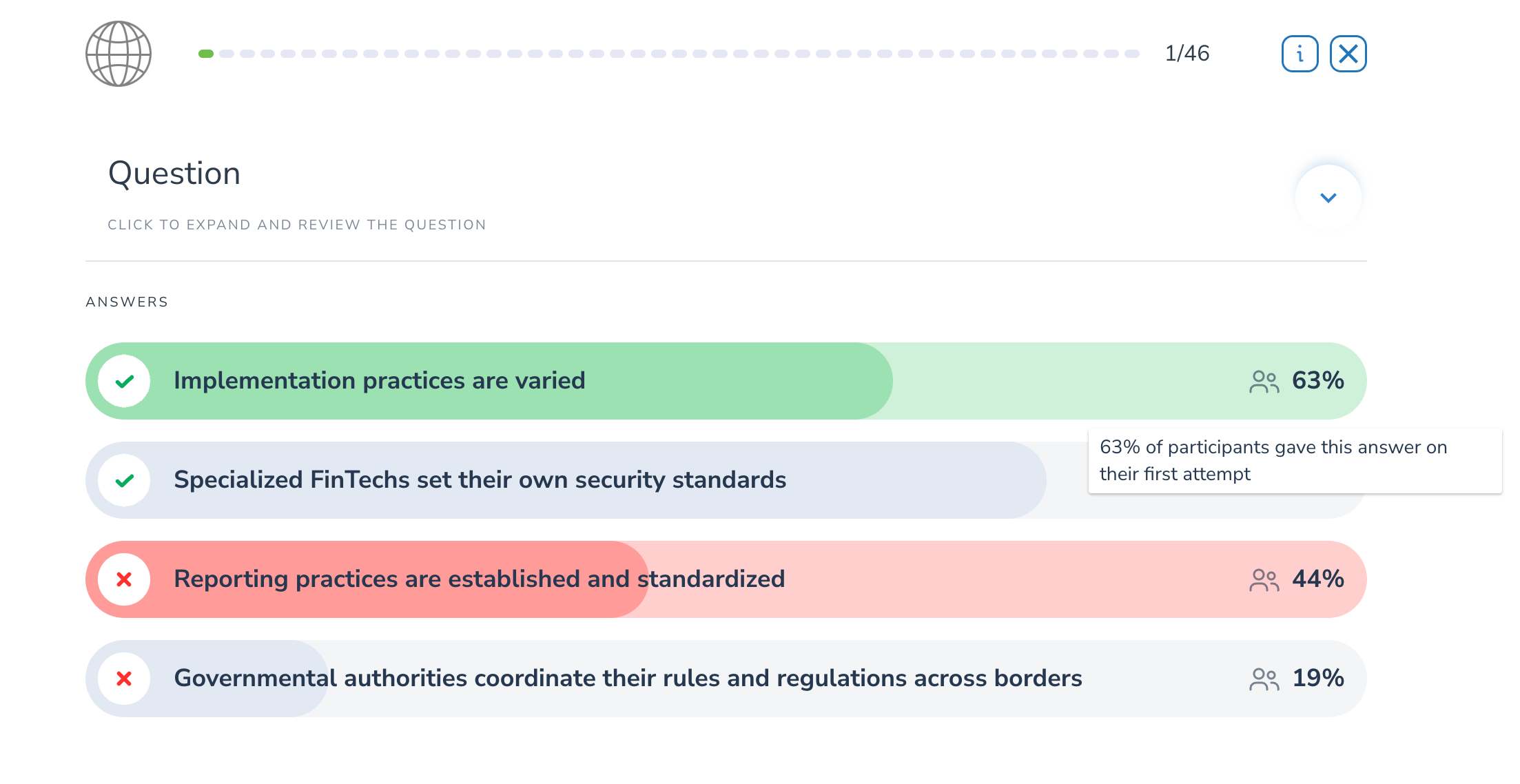Expand the question with chevron button

[1328, 198]
